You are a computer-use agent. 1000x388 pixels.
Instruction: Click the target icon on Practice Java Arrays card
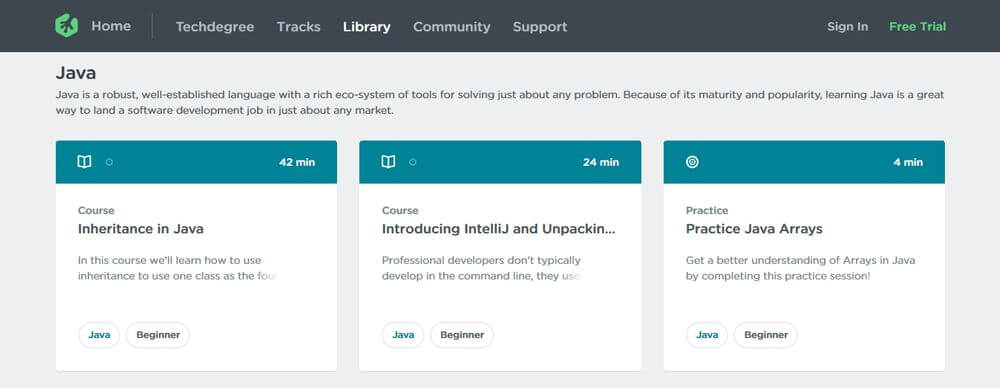[x=693, y=162]
